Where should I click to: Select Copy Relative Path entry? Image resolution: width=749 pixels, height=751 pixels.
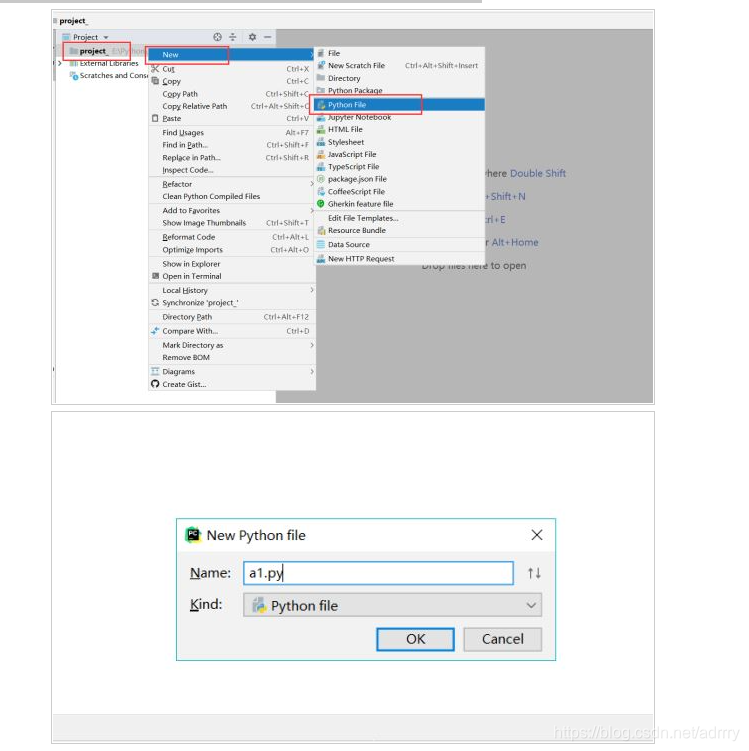click(x=231, y=106)
